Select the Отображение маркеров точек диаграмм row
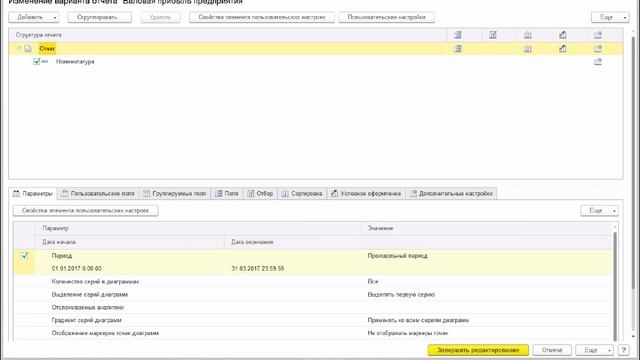Viewport: 640px width, 360px height. click(313, 333)
